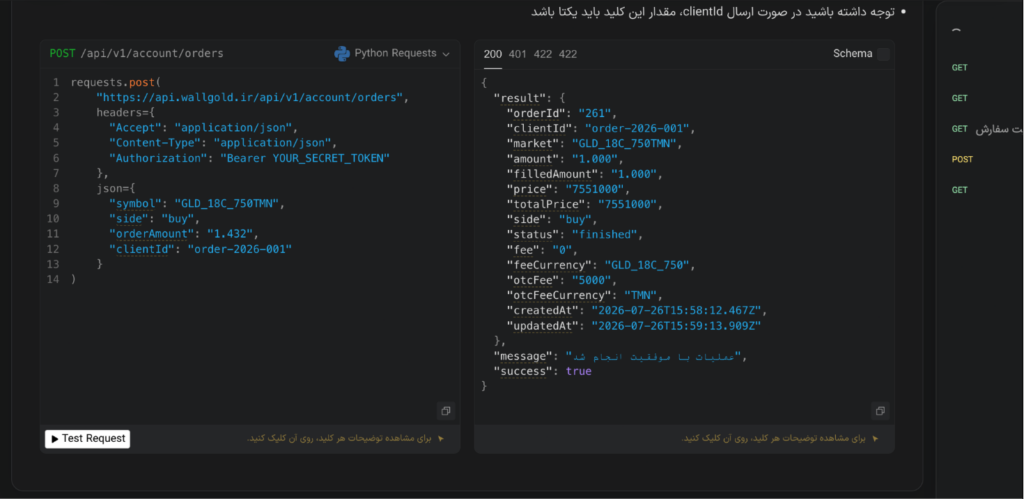Collapse the right sidebar section chevron
This screenshot has width=1024, height=499.
click(956, 30)
